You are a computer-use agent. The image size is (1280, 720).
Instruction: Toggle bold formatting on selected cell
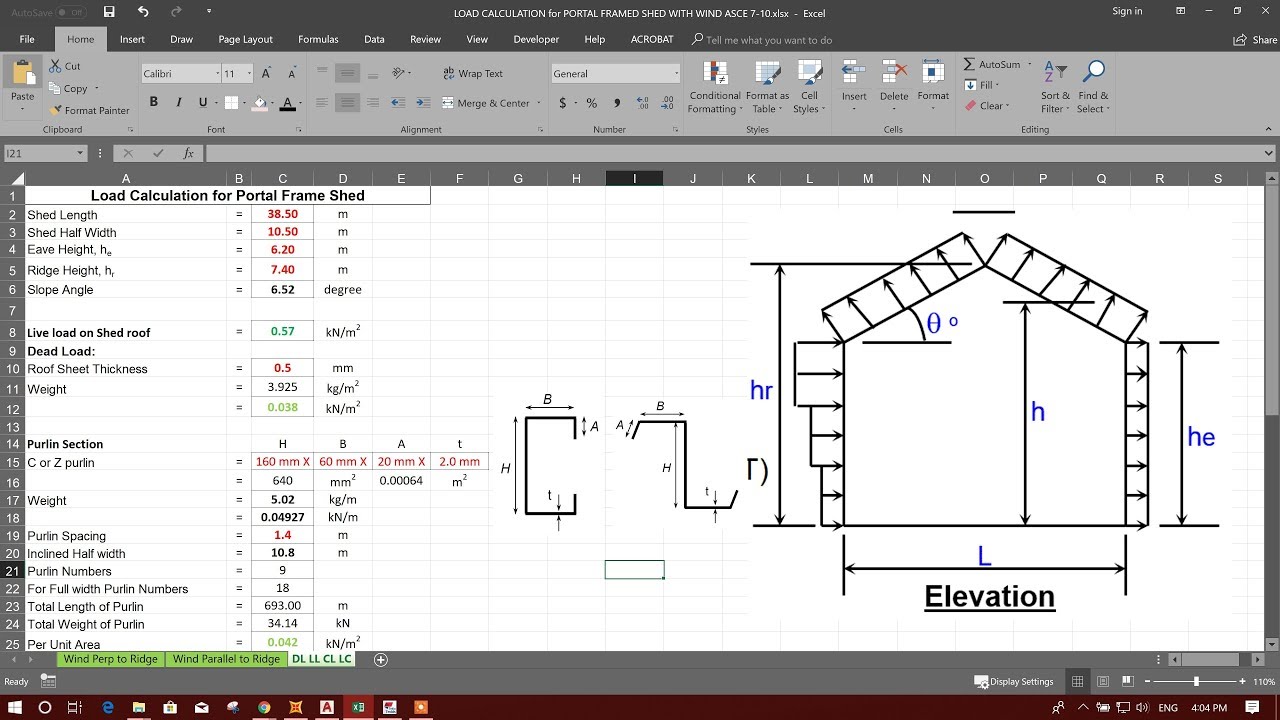point(152,102)
